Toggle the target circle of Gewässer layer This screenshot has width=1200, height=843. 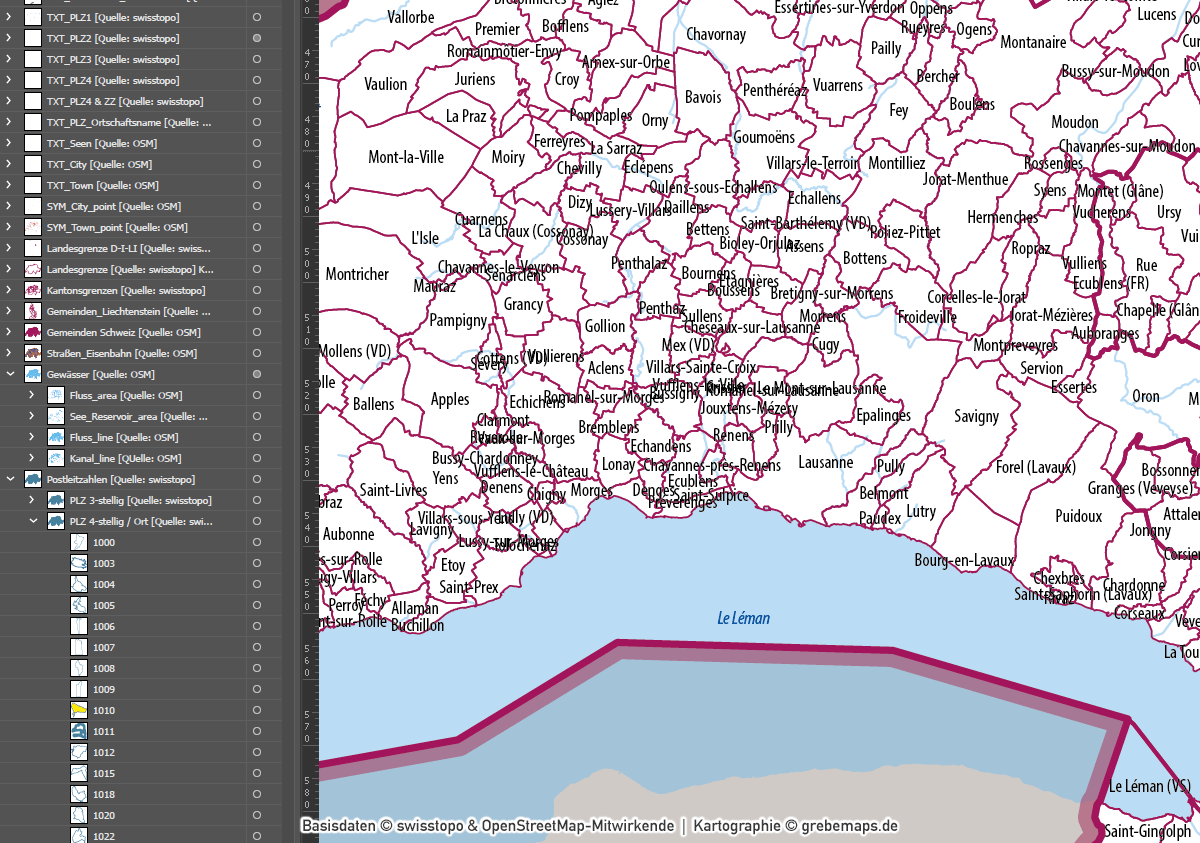point(257,374)
